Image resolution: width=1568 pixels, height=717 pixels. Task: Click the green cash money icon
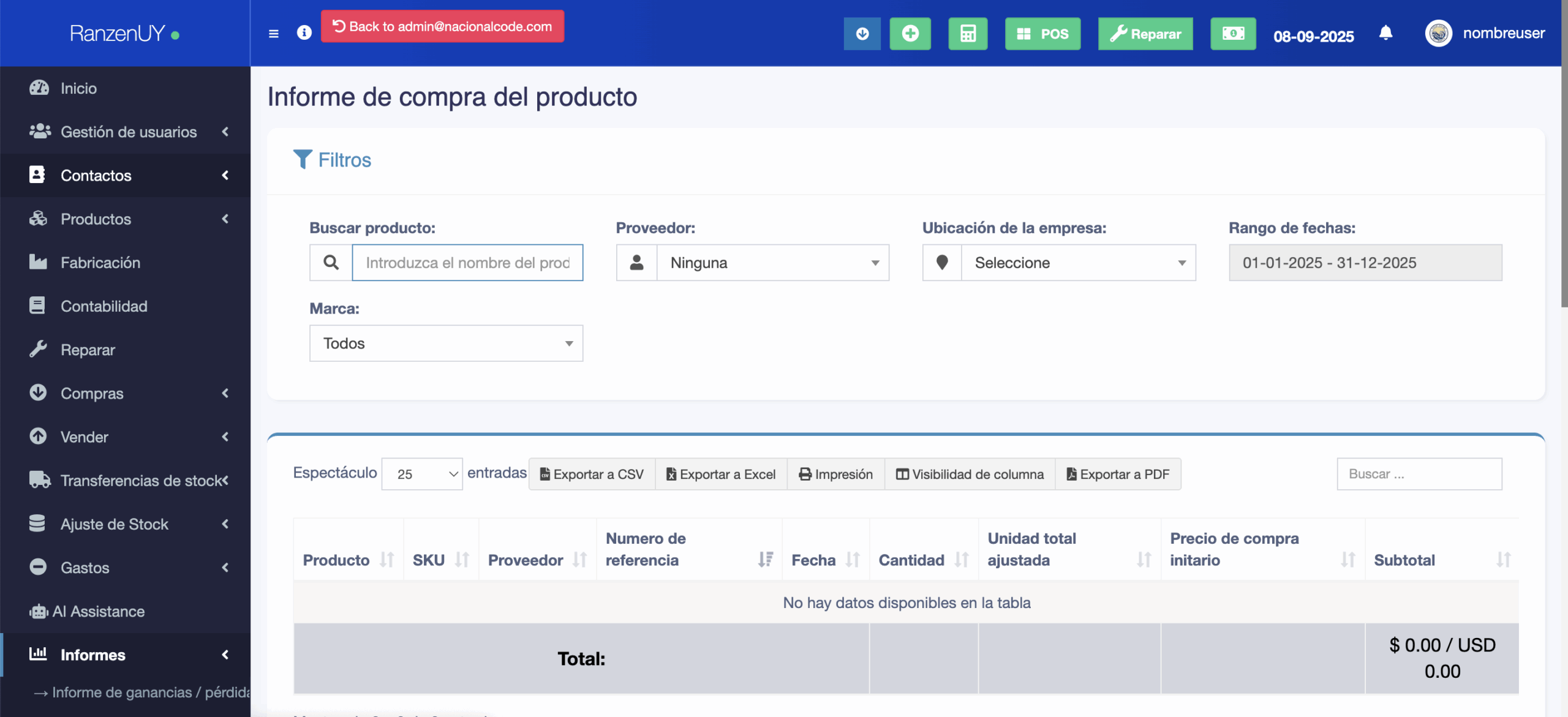point(1233,34)
